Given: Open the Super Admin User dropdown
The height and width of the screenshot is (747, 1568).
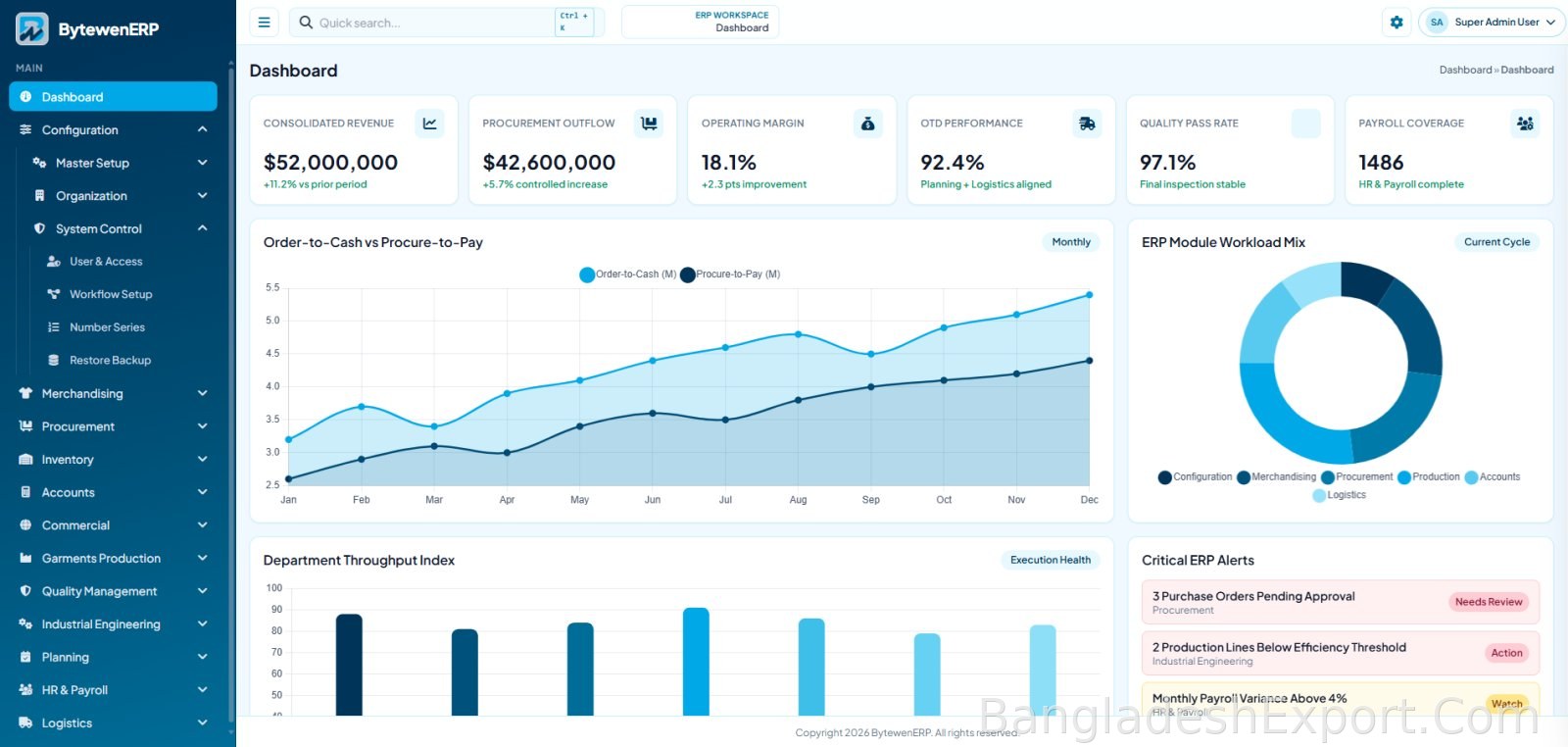Looking at the screenshot, I should 1491,23.
